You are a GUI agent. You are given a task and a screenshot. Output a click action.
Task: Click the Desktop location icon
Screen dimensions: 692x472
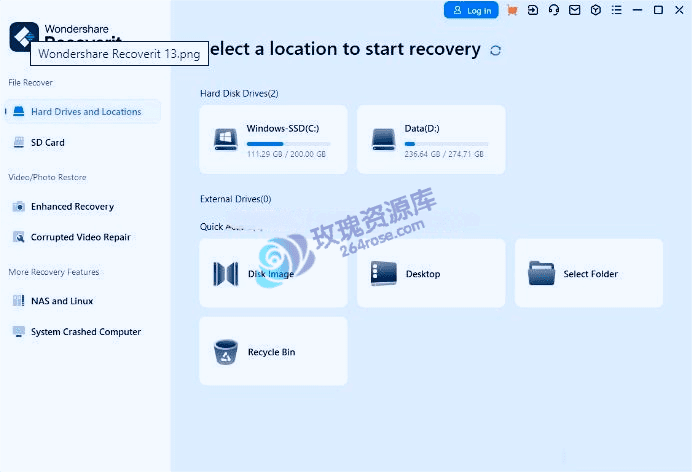click(x=384, y=273)
